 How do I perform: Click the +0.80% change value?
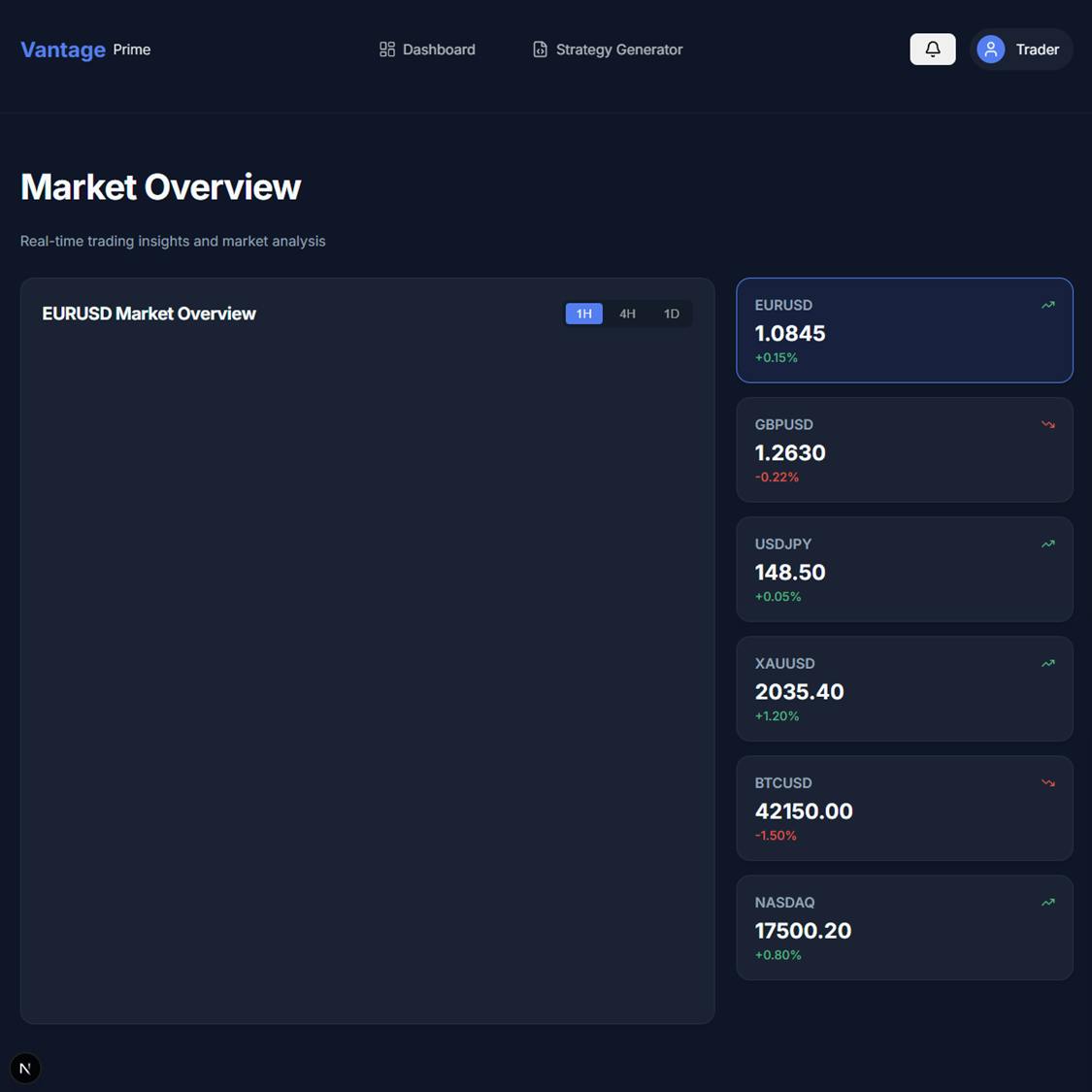pyautogui.click(x=778, y=955)
